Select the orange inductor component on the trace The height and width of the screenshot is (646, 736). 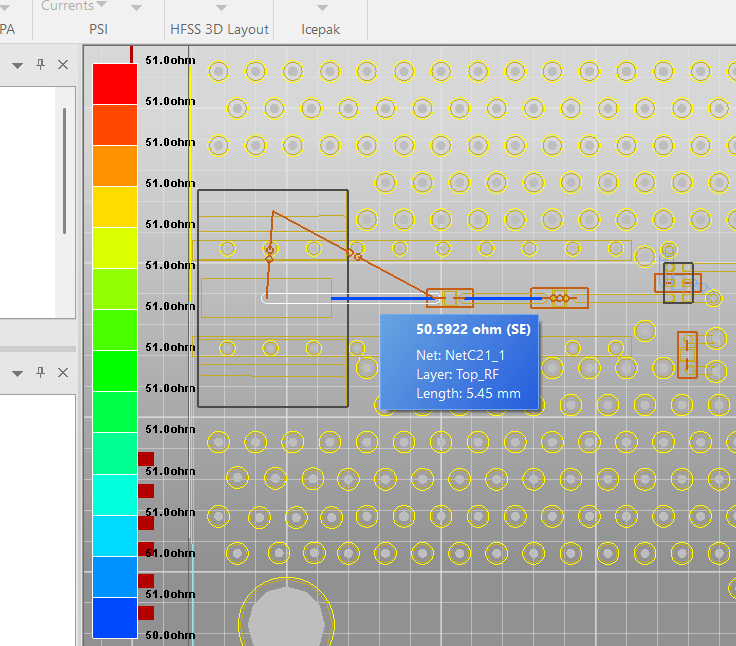click(559, 298)
